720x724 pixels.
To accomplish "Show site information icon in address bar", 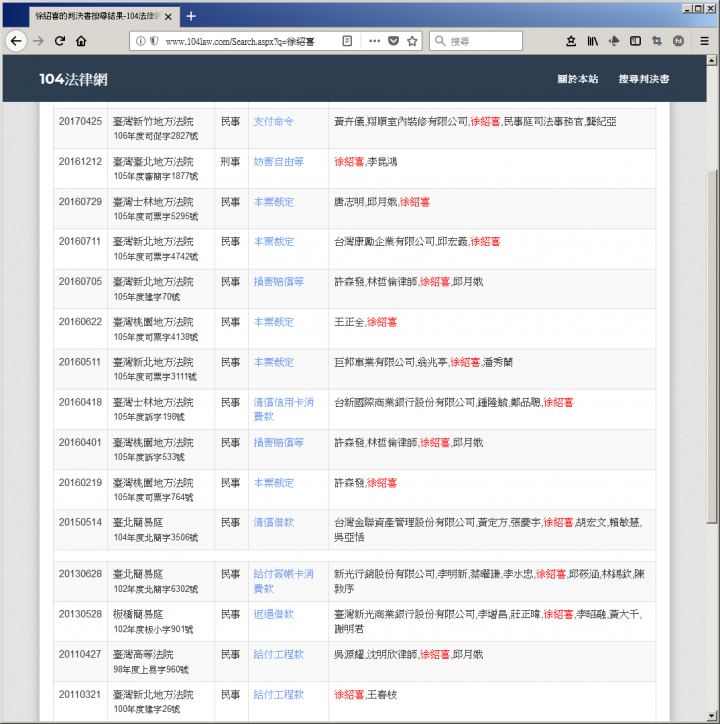I will (x=140, y=41).
